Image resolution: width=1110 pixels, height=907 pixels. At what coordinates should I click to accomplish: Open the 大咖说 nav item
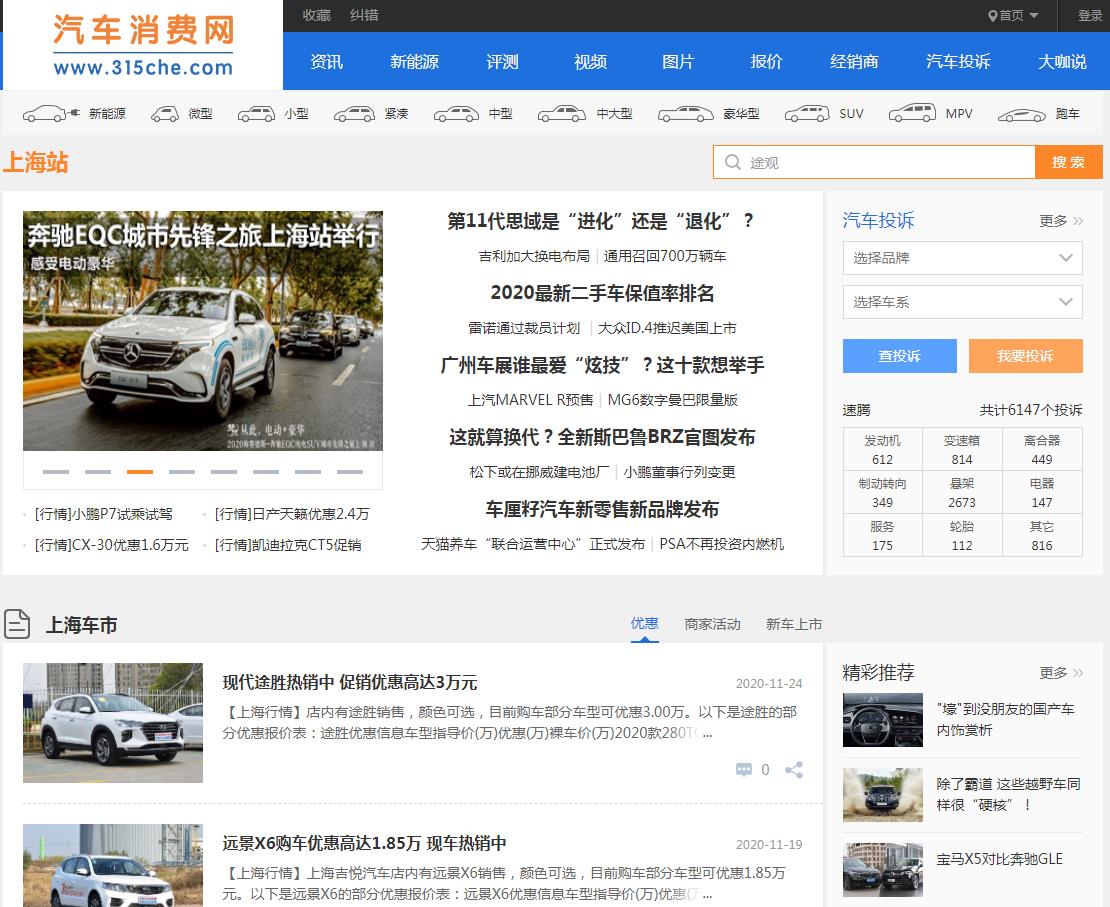pyautogui.click(x=1062, y=62)
